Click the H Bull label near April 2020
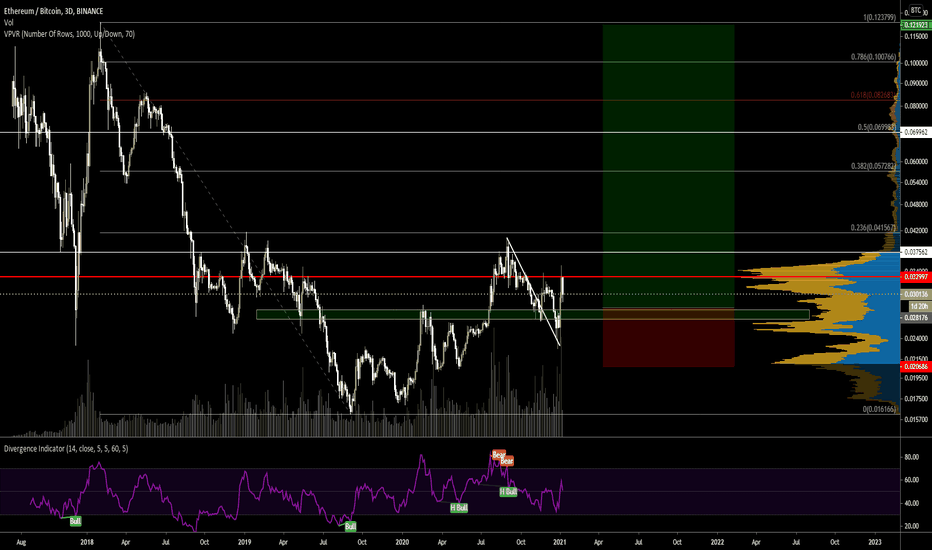Image resolution: width=932 pixels, height=550 pixels. (459, 508)
